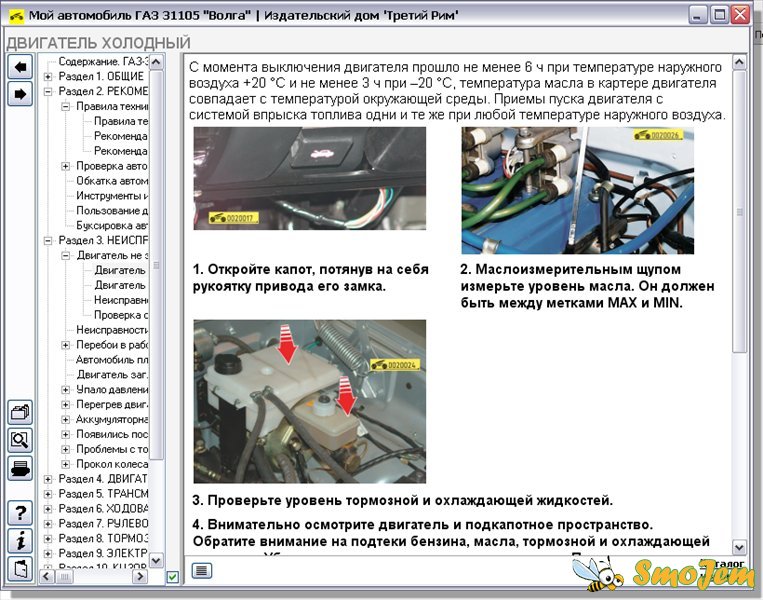
Task: Open the magnifier search icon
Action: pyautogui.click(x=20, y=440)
